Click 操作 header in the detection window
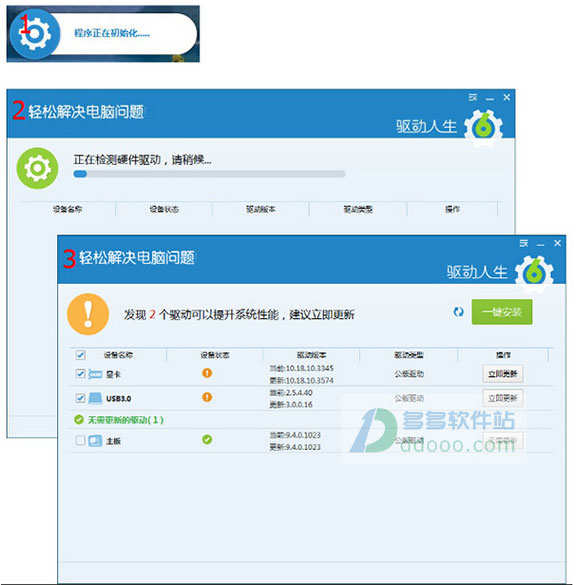The height and width of the screenshot is (585, 580). pos(452,209)
